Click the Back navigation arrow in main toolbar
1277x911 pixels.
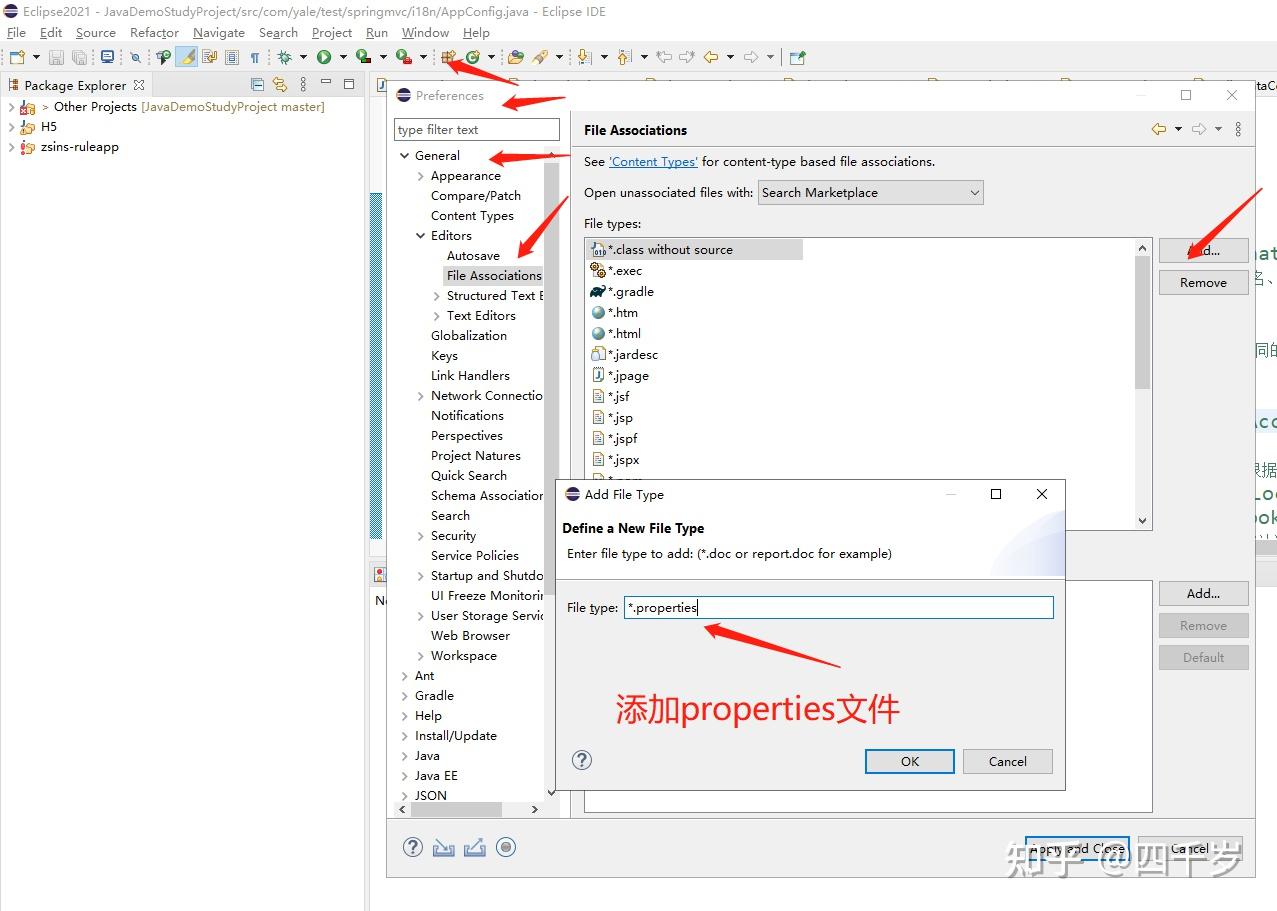coord(711,57)
